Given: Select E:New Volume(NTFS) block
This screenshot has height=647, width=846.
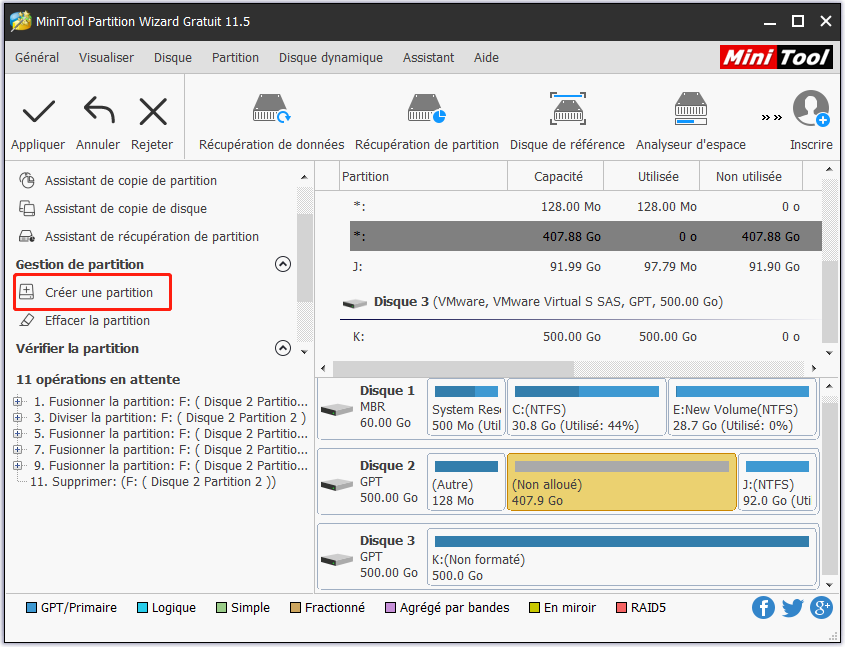Looking at the screenshot, I should click(x=742, y=408).
